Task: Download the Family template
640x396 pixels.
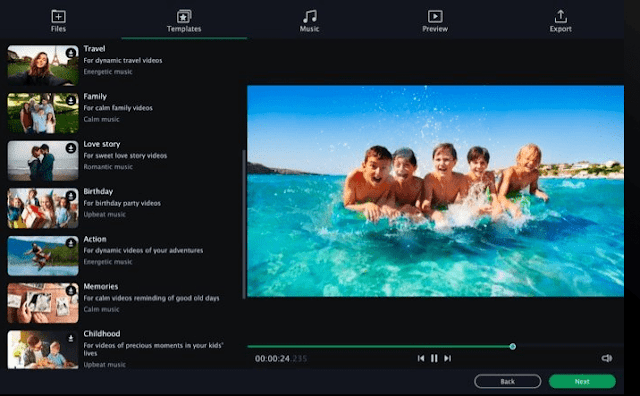Action: [x=71, y=100]
